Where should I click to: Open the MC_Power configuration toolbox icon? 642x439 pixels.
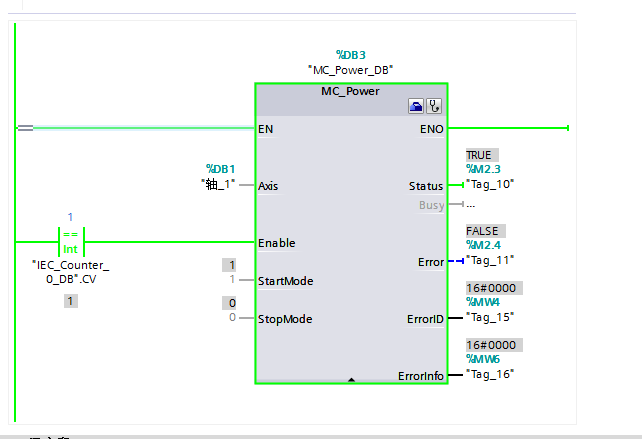415,106
